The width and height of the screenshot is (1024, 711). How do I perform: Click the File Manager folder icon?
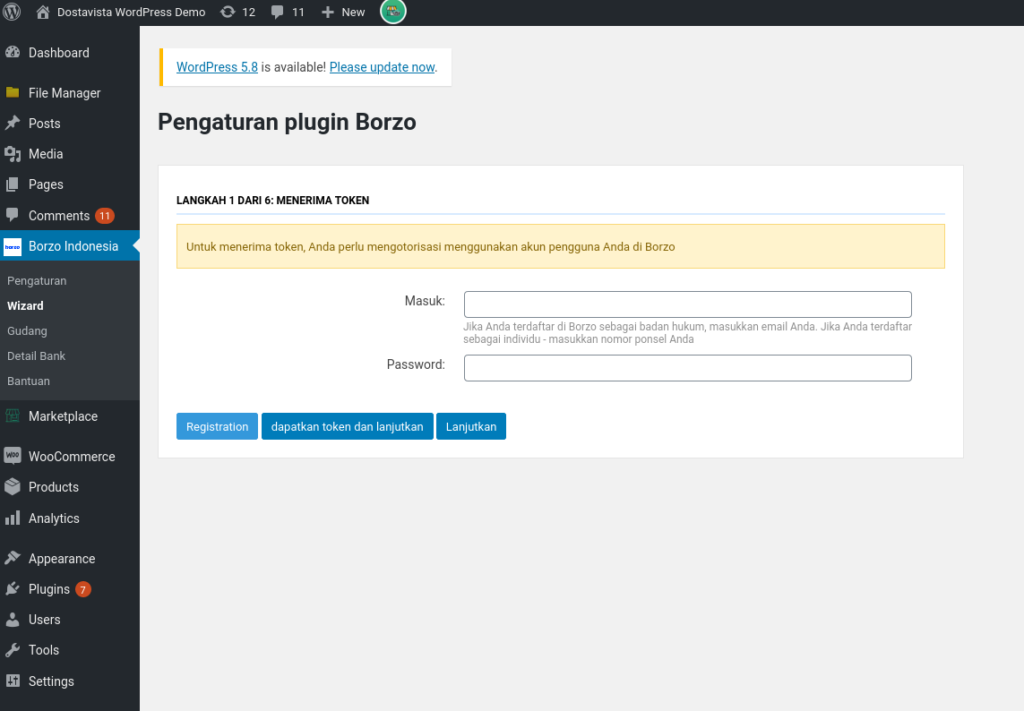click(x=12, y=93)
